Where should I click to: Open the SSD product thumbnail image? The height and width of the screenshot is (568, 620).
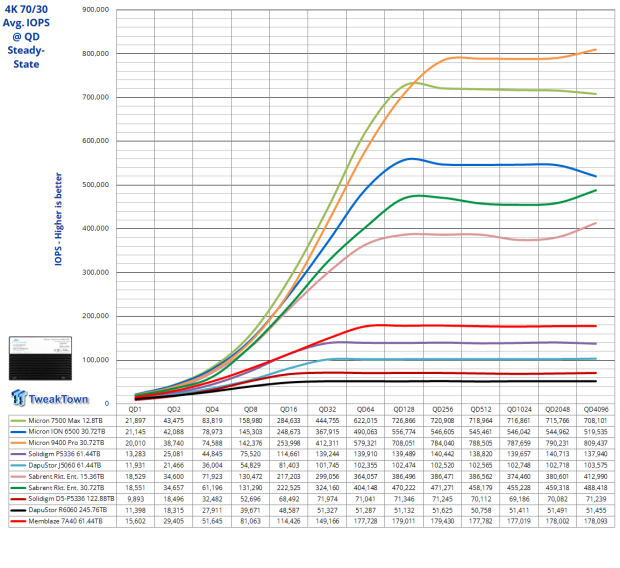pos(40,358)
